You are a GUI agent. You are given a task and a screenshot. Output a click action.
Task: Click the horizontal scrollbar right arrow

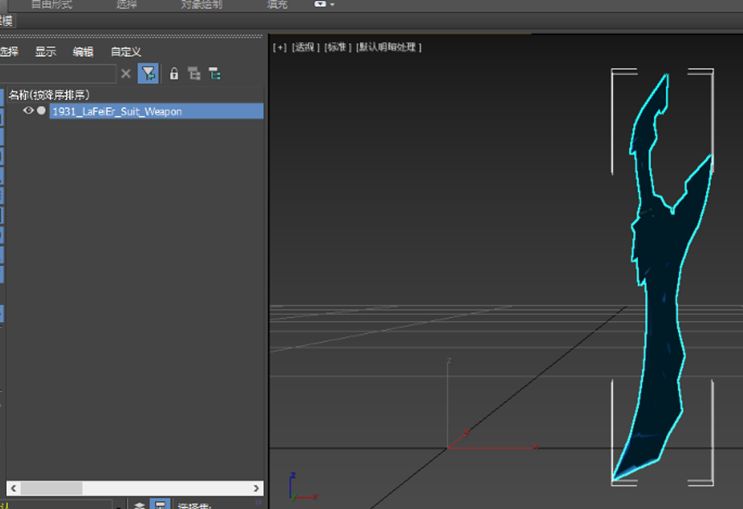[256, 488]
